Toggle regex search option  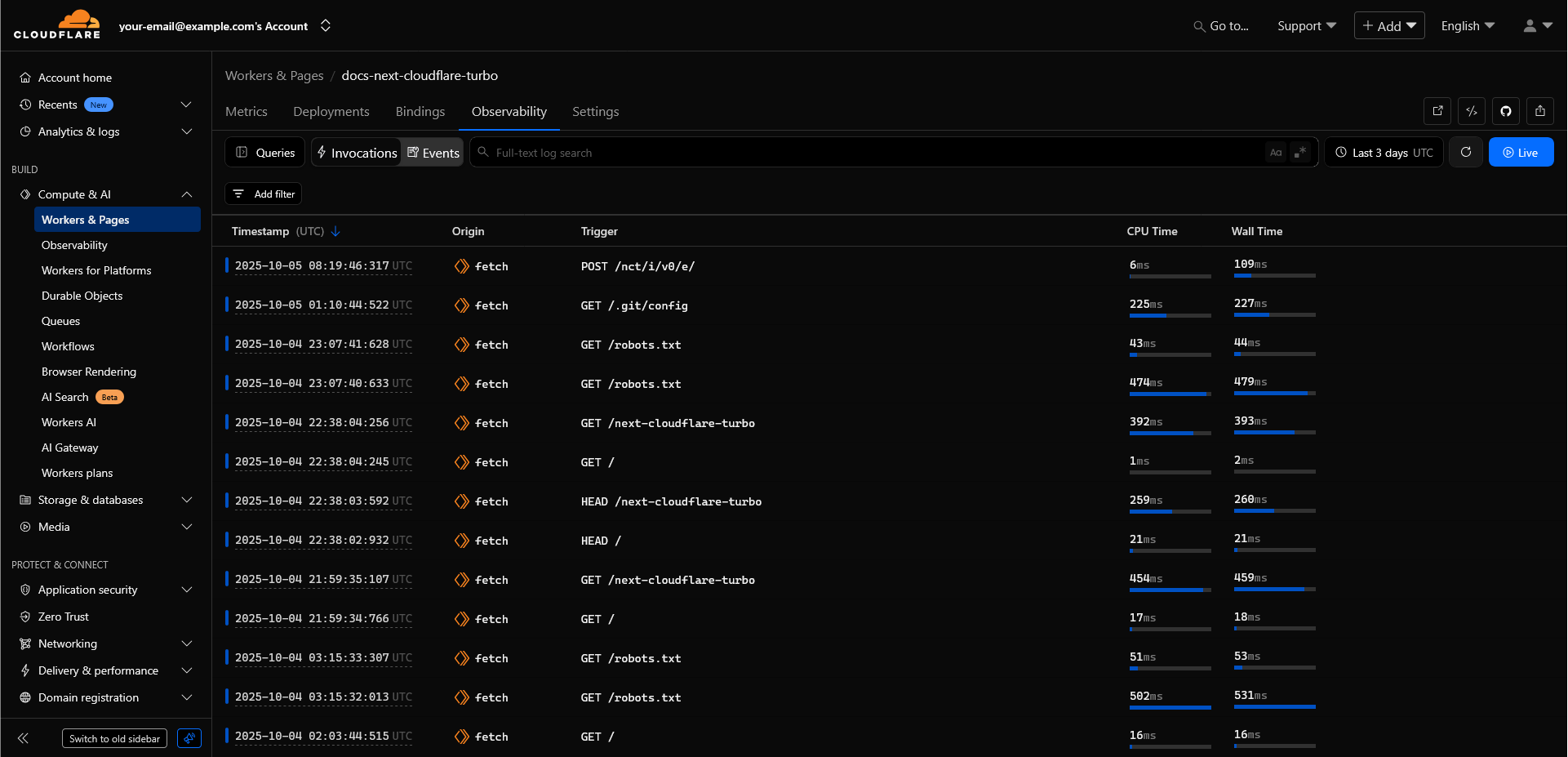(1300, 153)
